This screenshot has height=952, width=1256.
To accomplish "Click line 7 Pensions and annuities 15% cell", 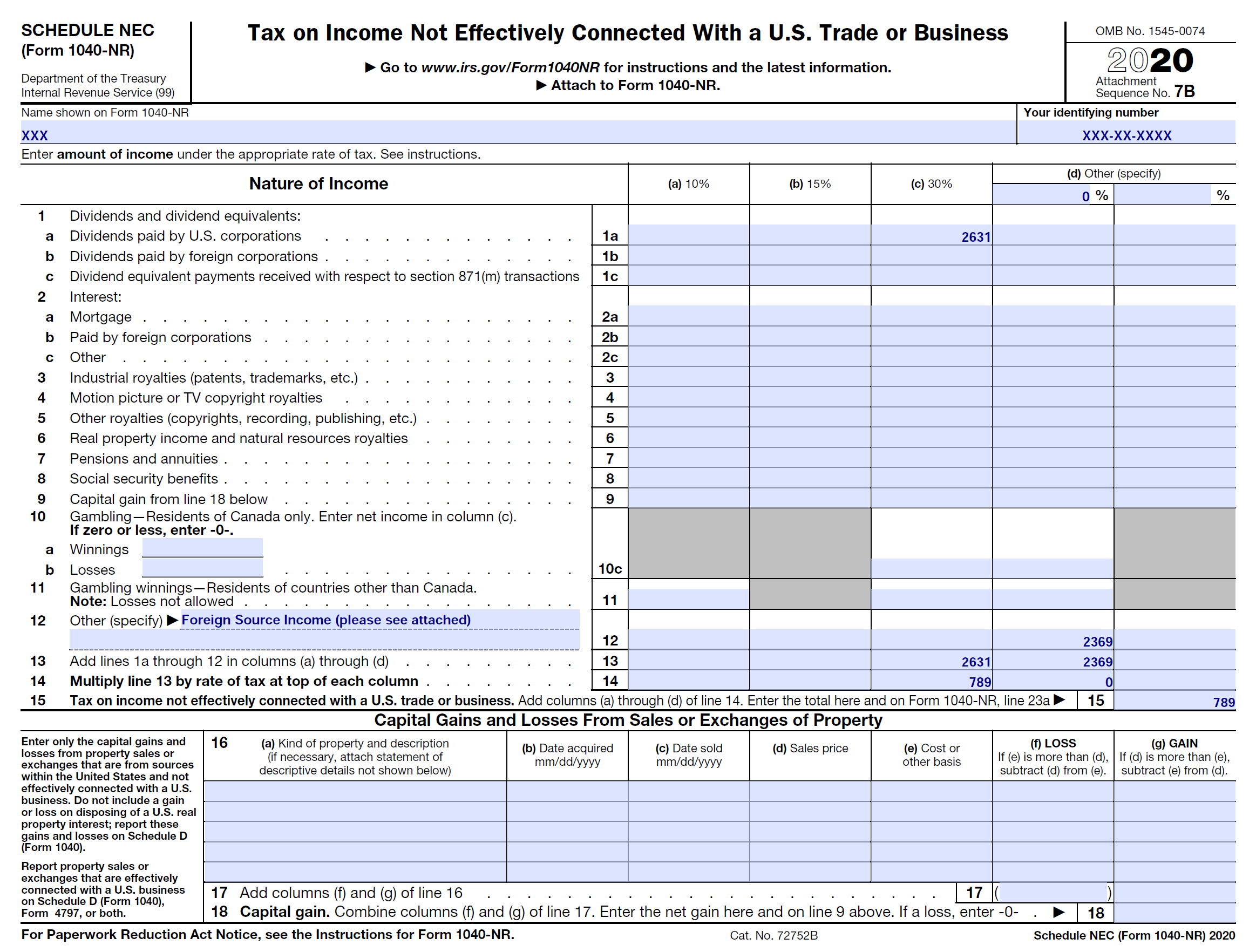I will 810,458.
